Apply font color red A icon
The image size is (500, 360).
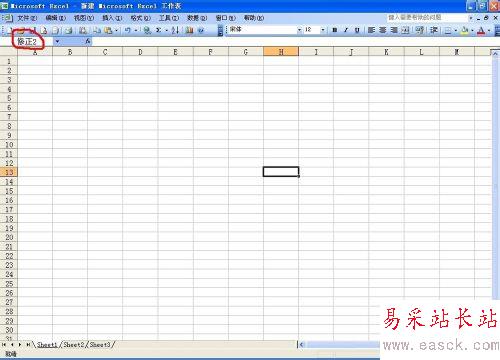pos(481,30)
